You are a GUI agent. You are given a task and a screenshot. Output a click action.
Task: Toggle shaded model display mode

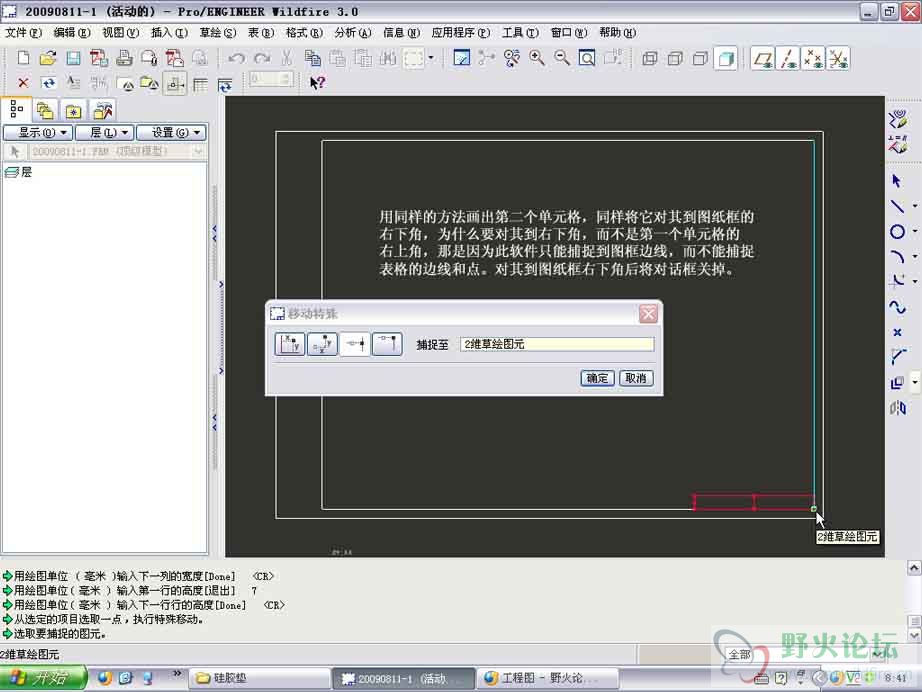726,58
